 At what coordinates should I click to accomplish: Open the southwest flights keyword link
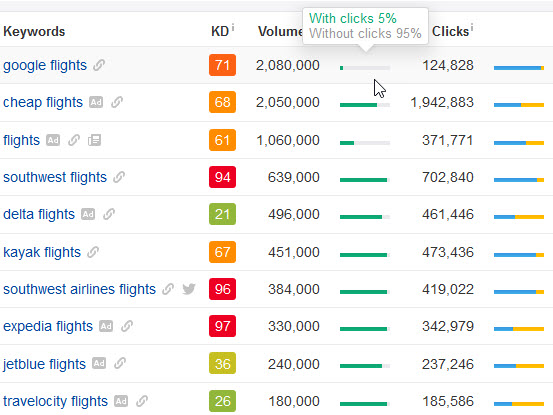tap(55, 177)
